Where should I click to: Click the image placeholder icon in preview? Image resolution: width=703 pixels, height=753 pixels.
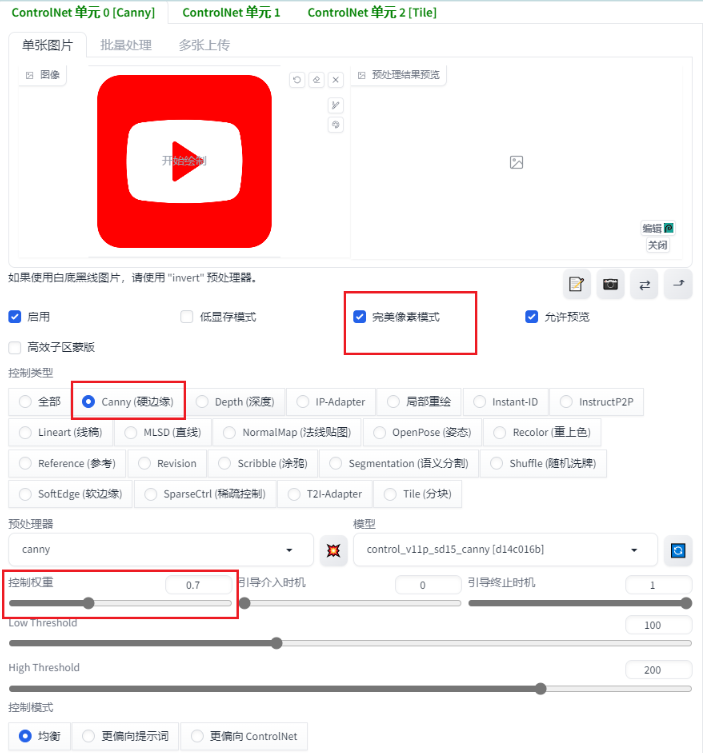click(516, 162)
